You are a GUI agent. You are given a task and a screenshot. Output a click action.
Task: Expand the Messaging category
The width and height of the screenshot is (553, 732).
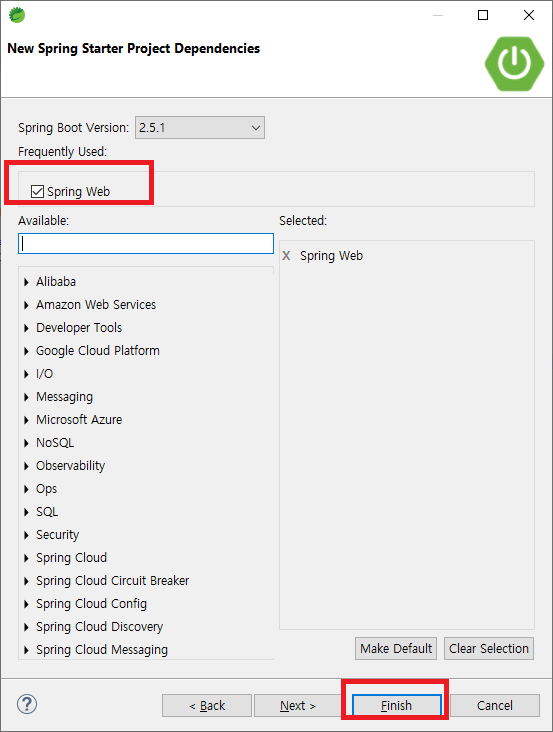[27, 397]
